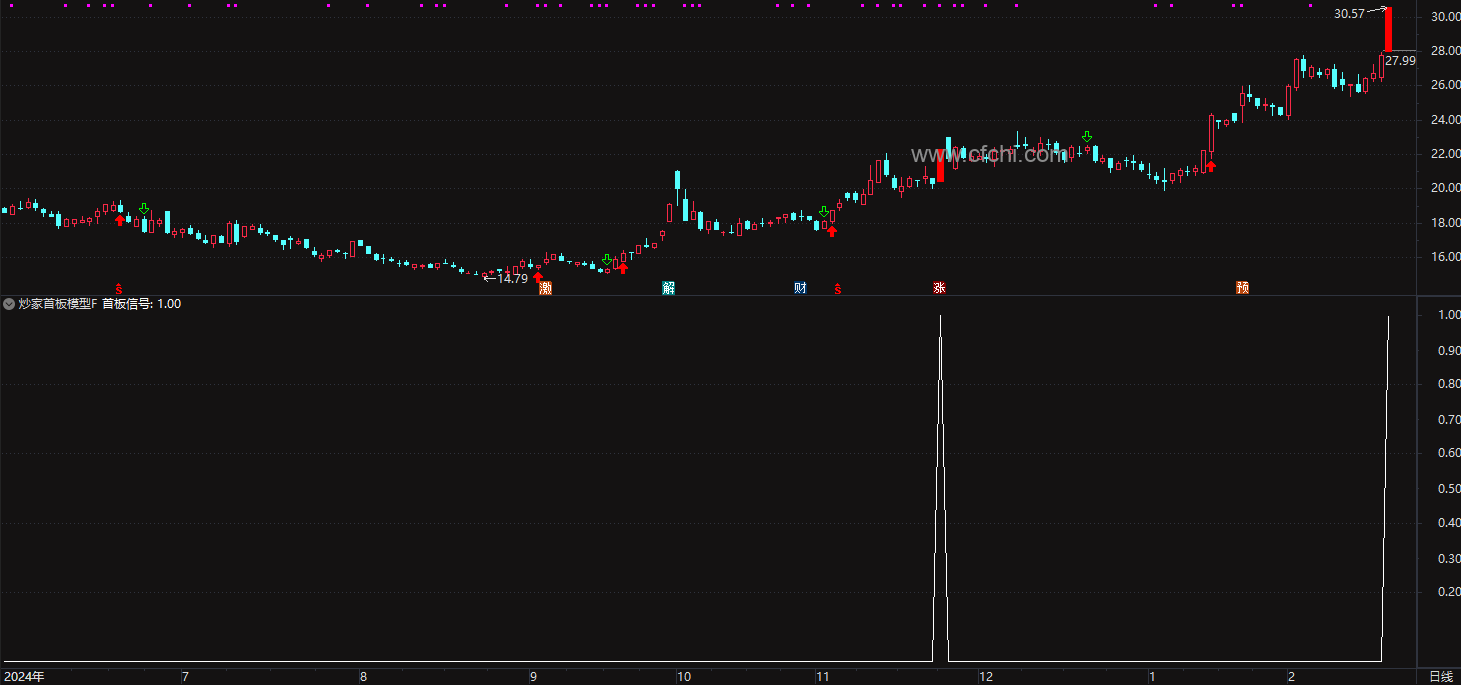Viewport: 1461px width, 685px height.
Task: Click green down arrow in December
Action: (1087, 136)
